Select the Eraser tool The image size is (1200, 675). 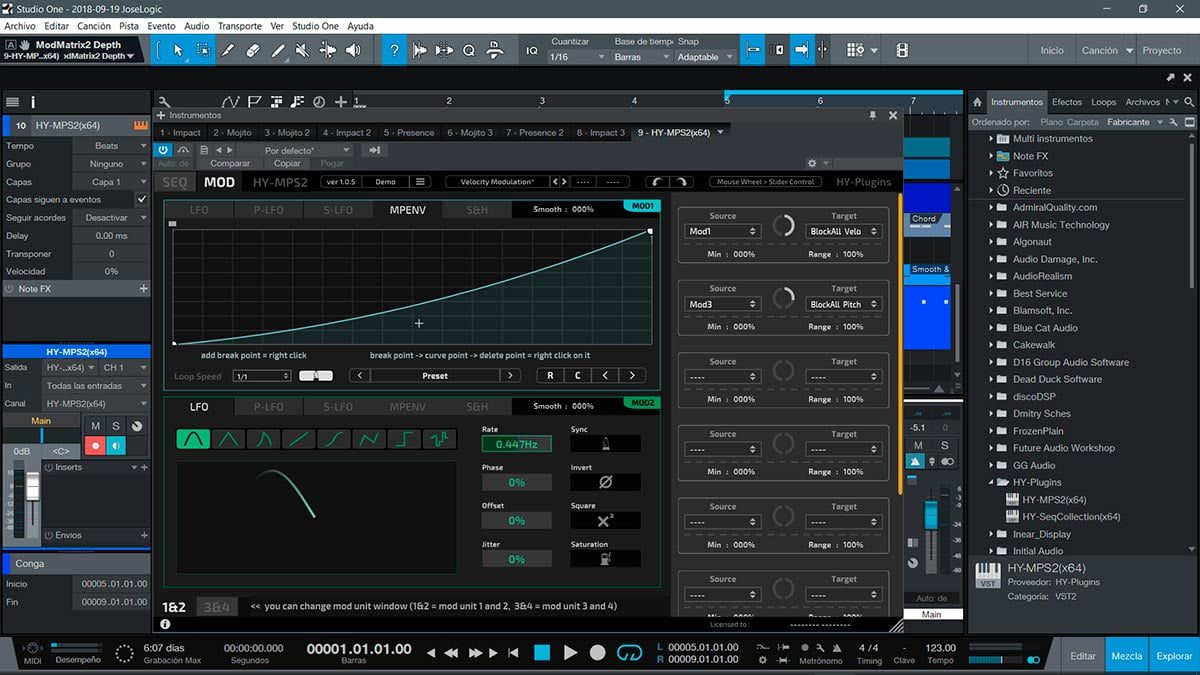pyautogui.click(x=253, y=50)
